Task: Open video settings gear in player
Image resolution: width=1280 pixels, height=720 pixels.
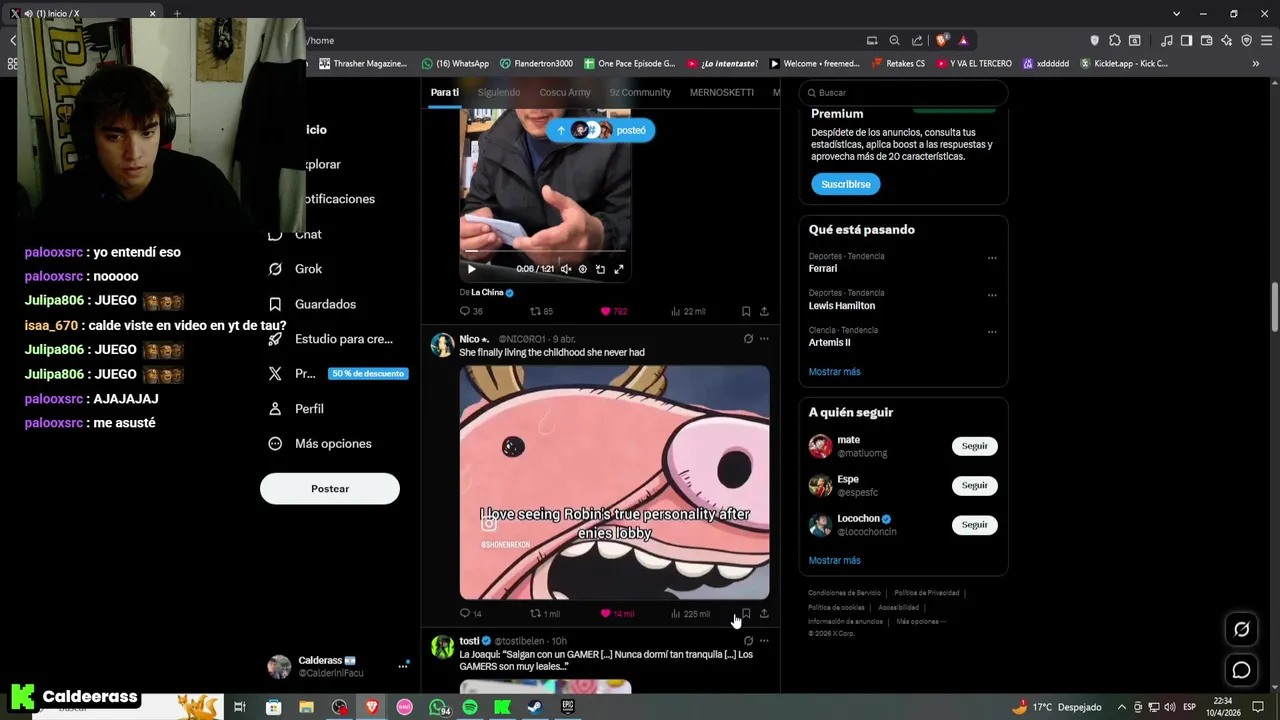Action: tap(582, 269)
